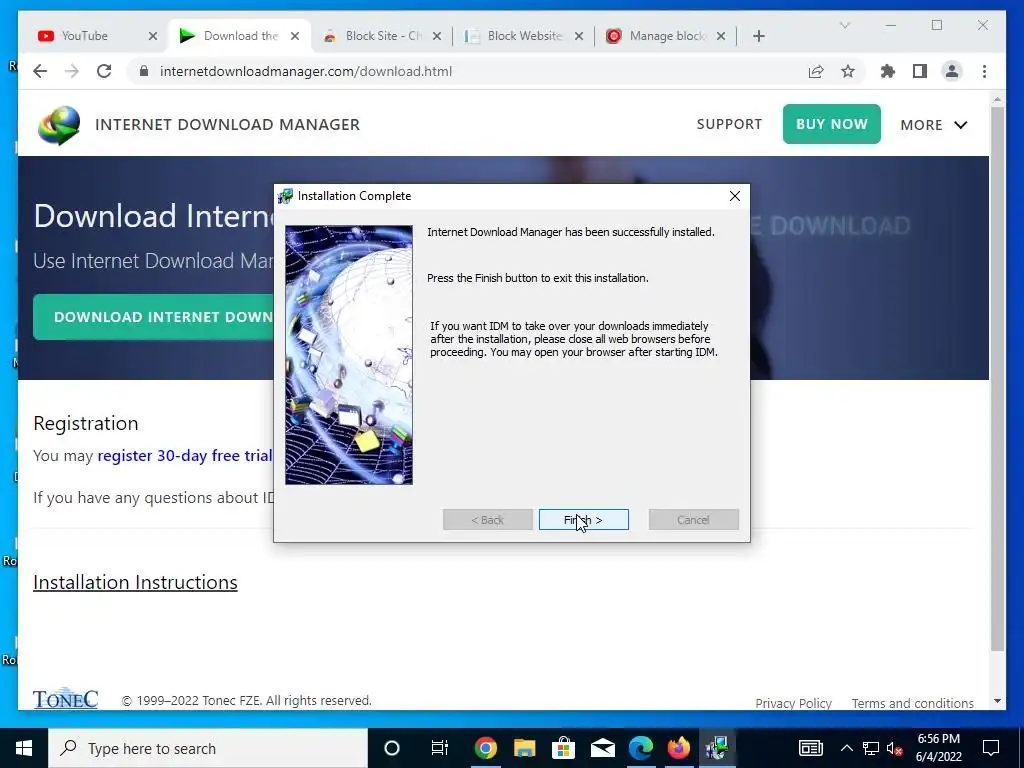Close the Block Site tab

coord(437,36)
